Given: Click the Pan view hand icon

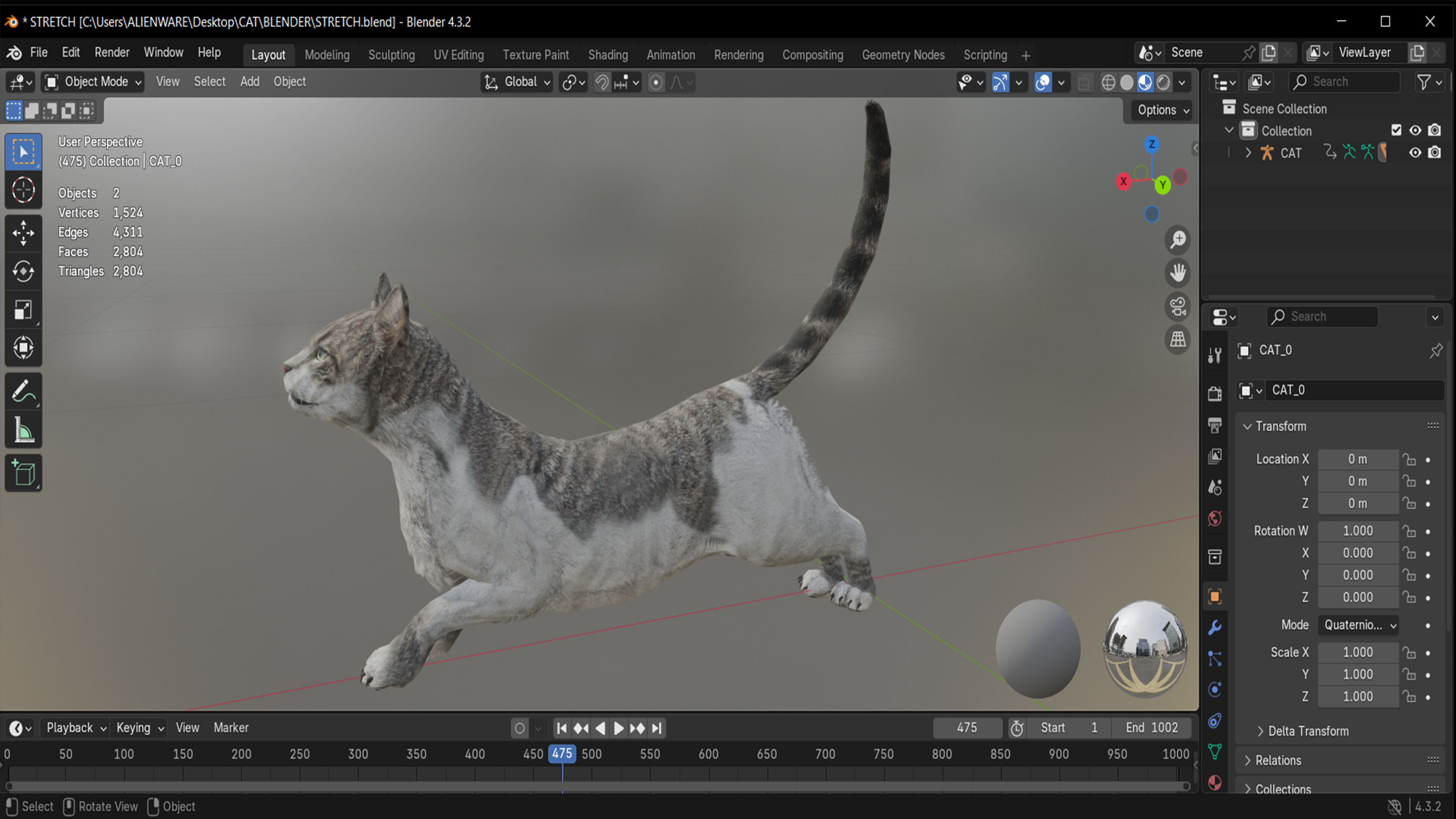Looking at the screenshot, I should point(1178,273).
